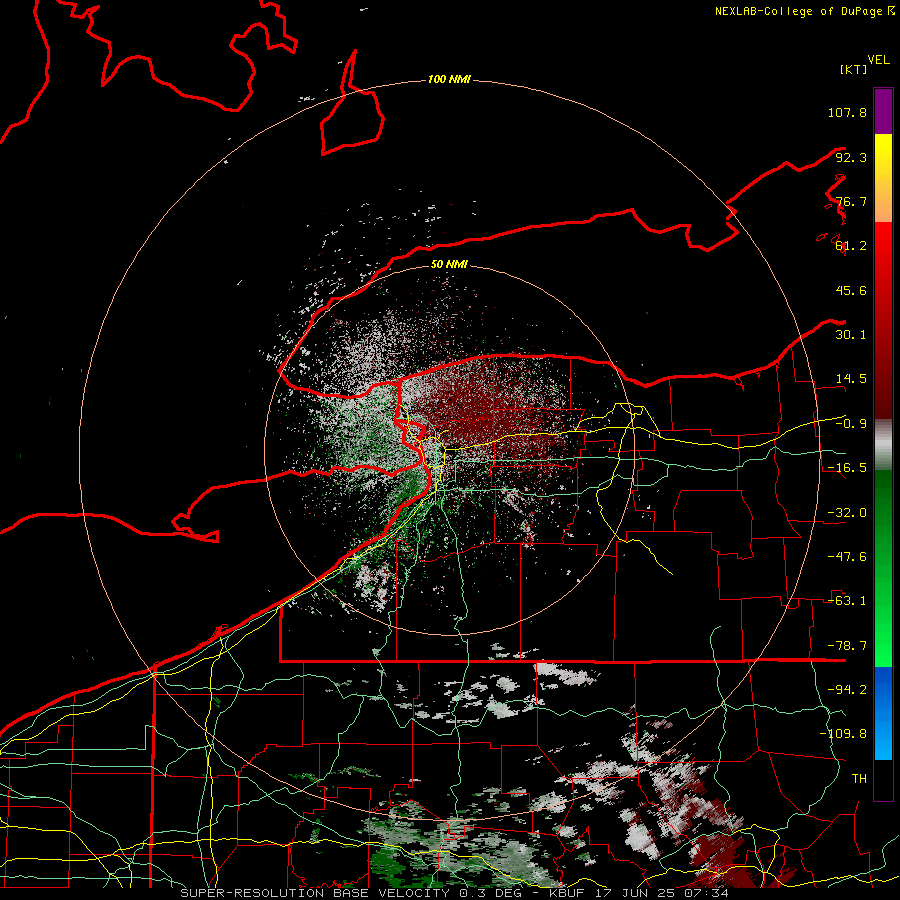
Task: Click the 61.2 legend value
Action: (x=851, y=246)
